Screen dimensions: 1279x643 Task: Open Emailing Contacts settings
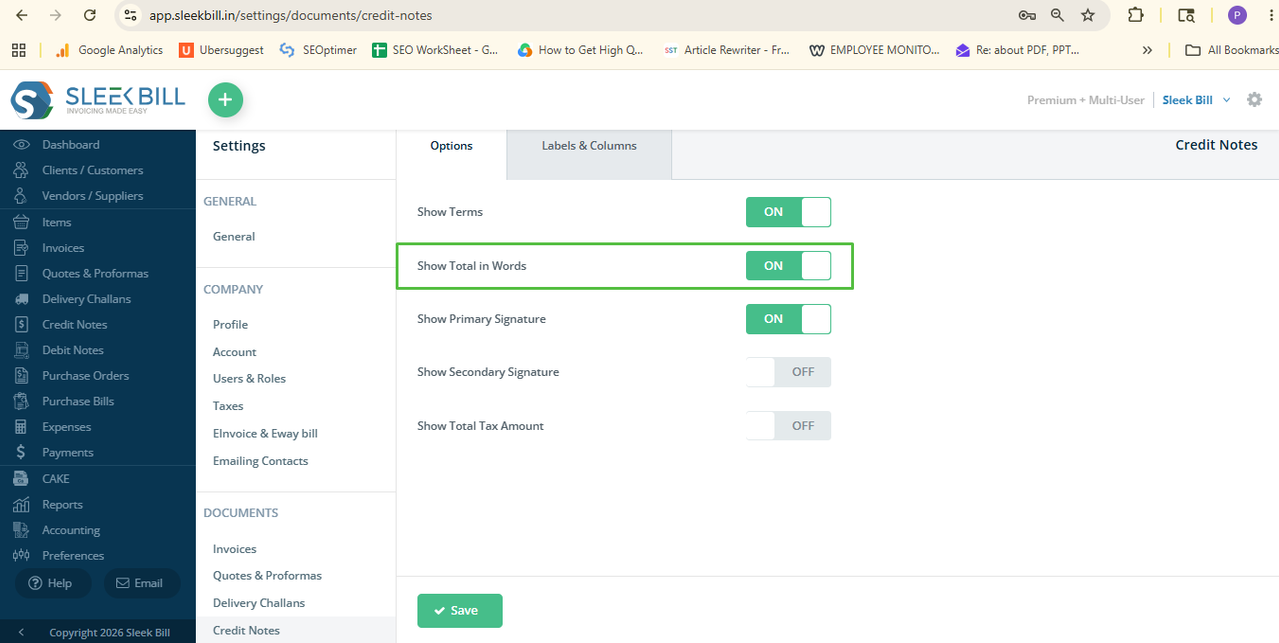(x=260, y=461)
